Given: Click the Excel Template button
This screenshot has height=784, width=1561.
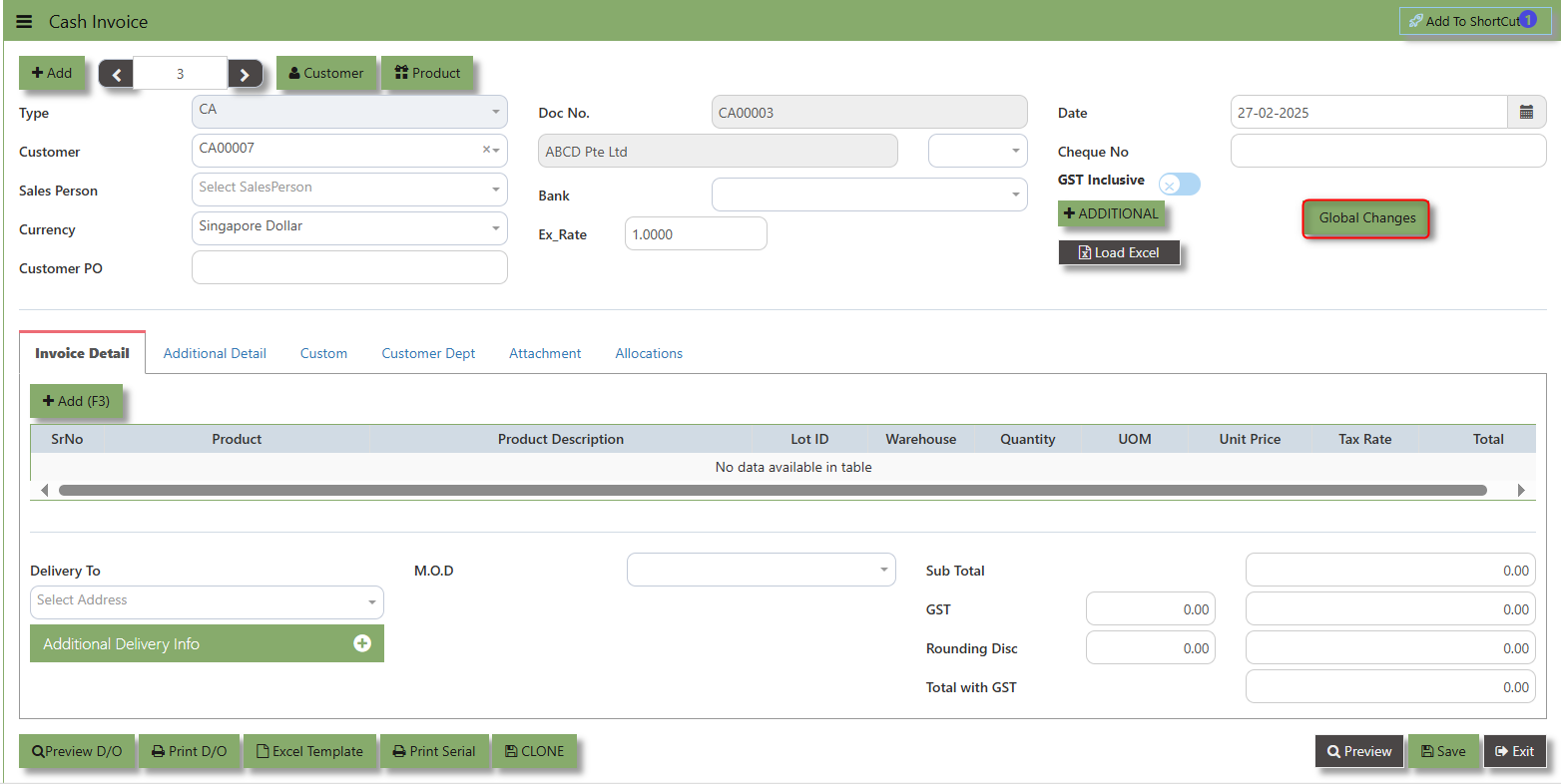Looking at the screenshot, I should click(x=310, y=751).
